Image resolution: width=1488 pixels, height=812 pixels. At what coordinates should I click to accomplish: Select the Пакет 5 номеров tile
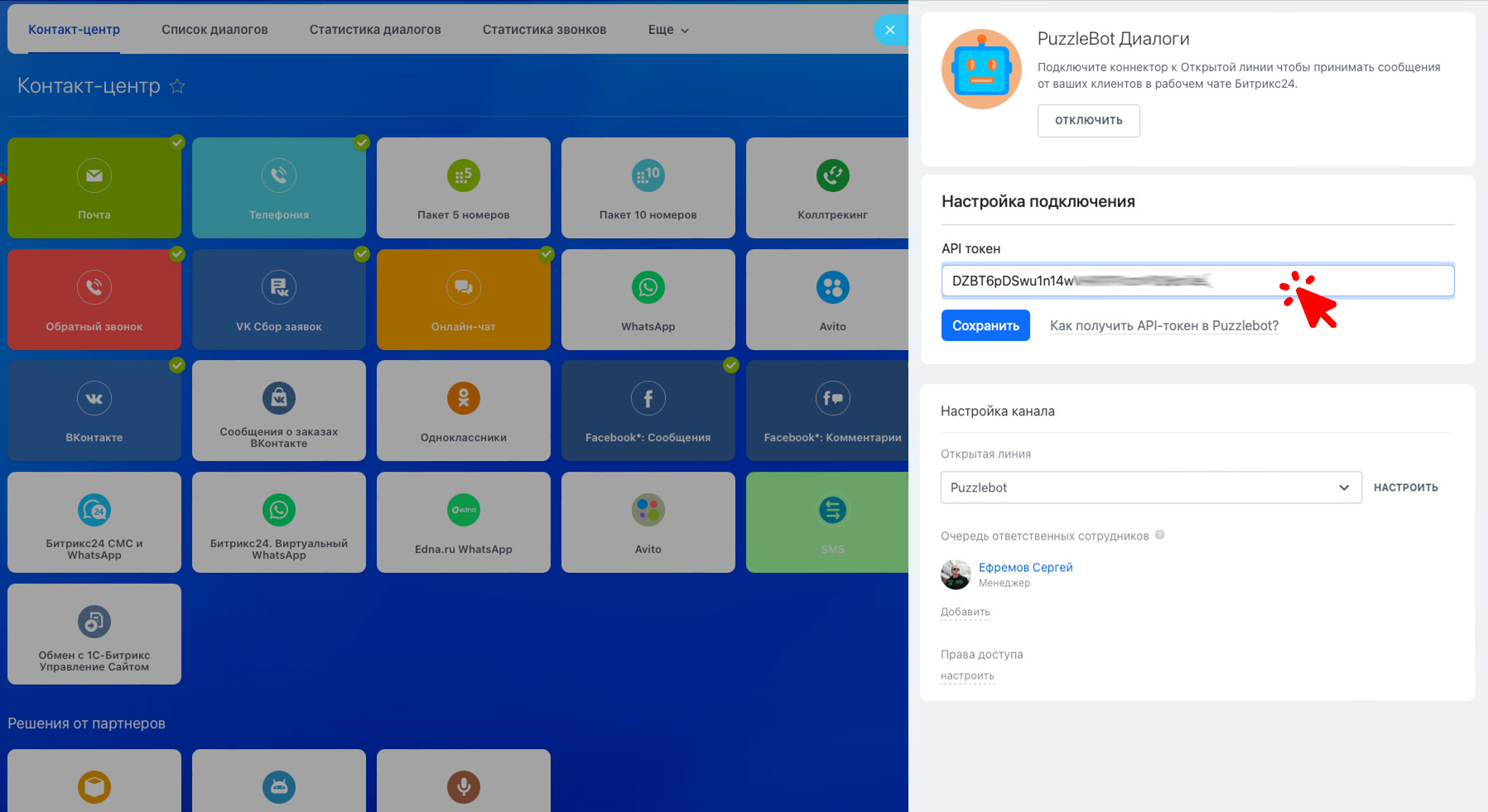(x=464, y=188)
